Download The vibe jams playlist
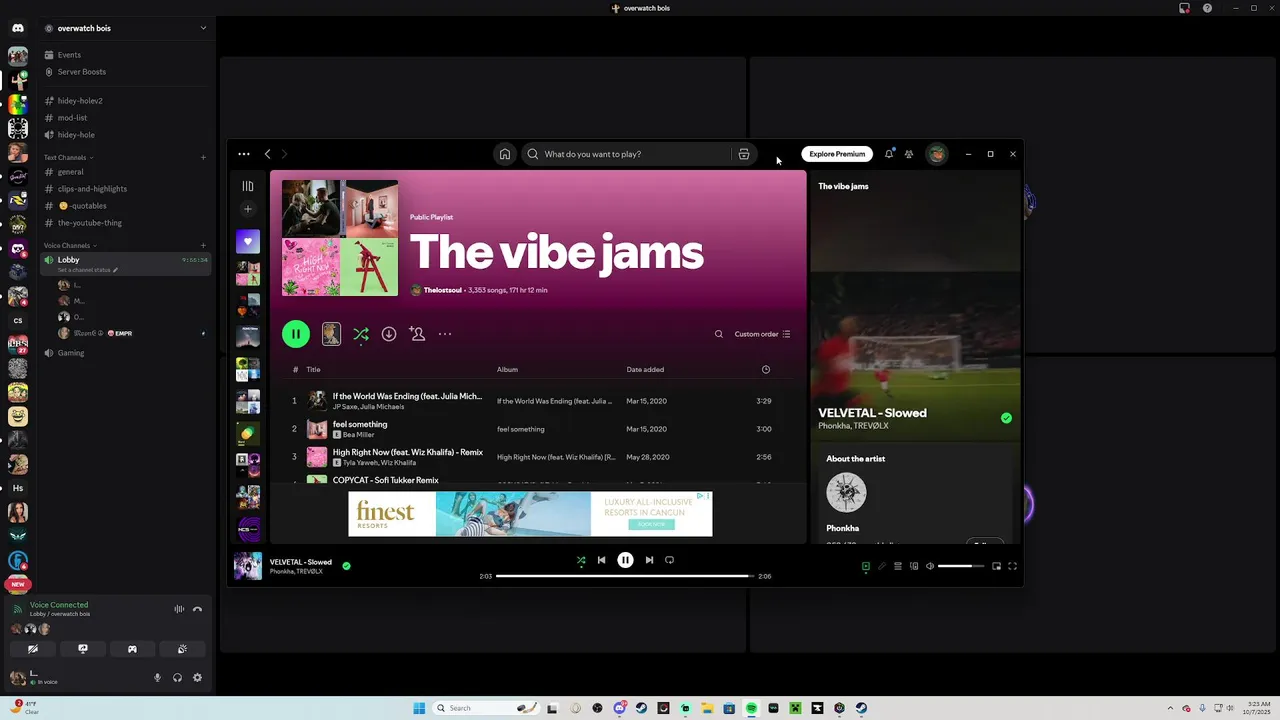Screen dimensions: 1280x720 (389, 334)
